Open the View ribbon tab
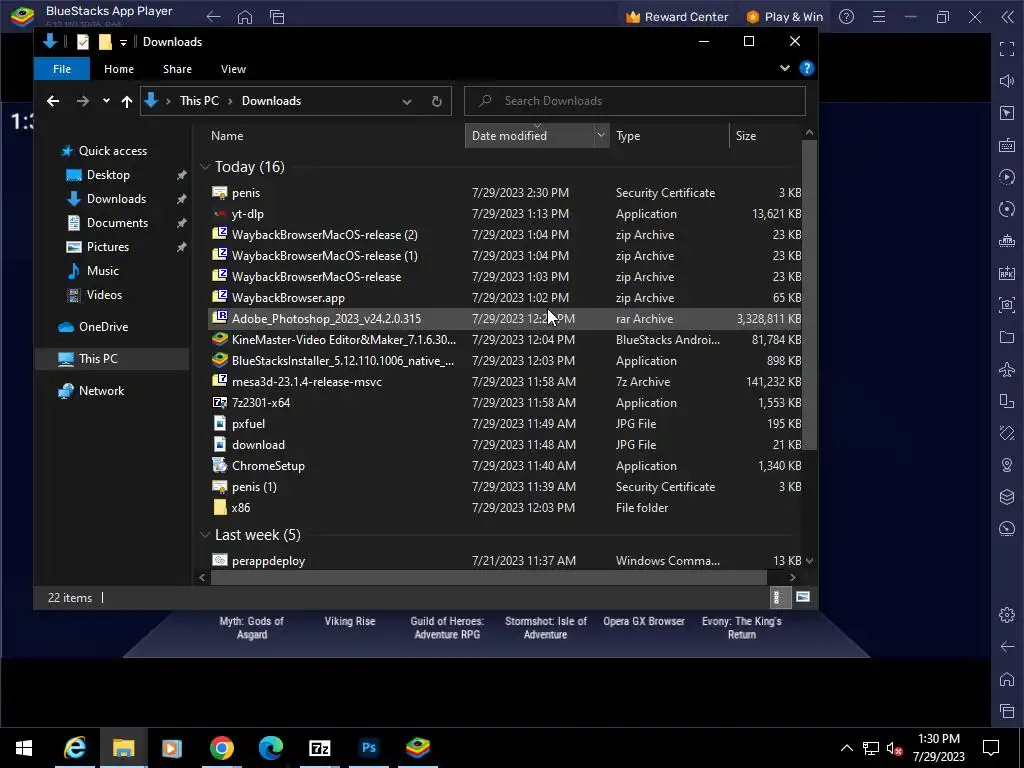Screen dimensions: 1024x768 233,69
